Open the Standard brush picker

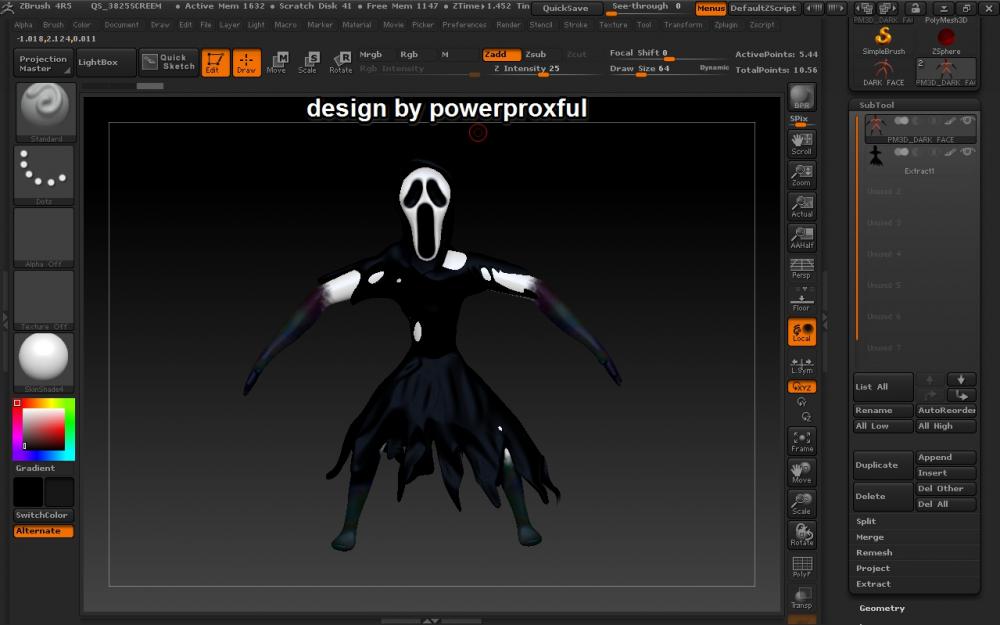pos(45,112)
